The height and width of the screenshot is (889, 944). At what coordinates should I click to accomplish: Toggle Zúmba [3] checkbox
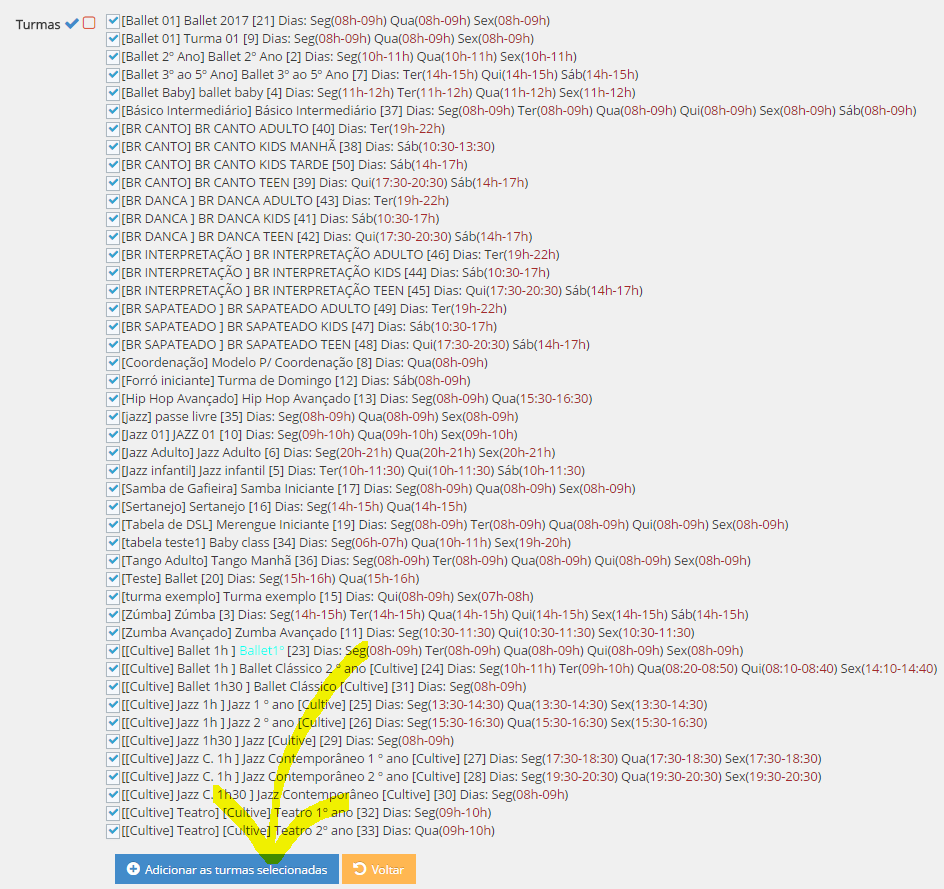(113, 616)
